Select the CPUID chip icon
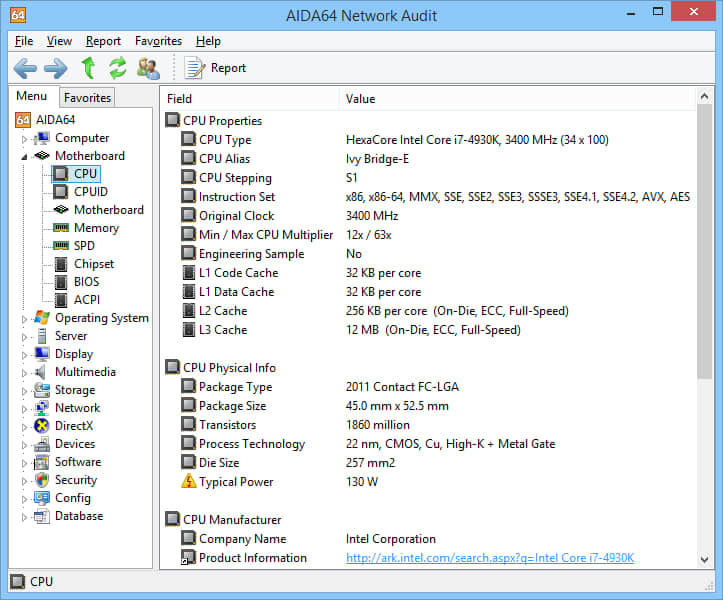The height and width of the screenshot is (600, 723). [x=61, y=191]
